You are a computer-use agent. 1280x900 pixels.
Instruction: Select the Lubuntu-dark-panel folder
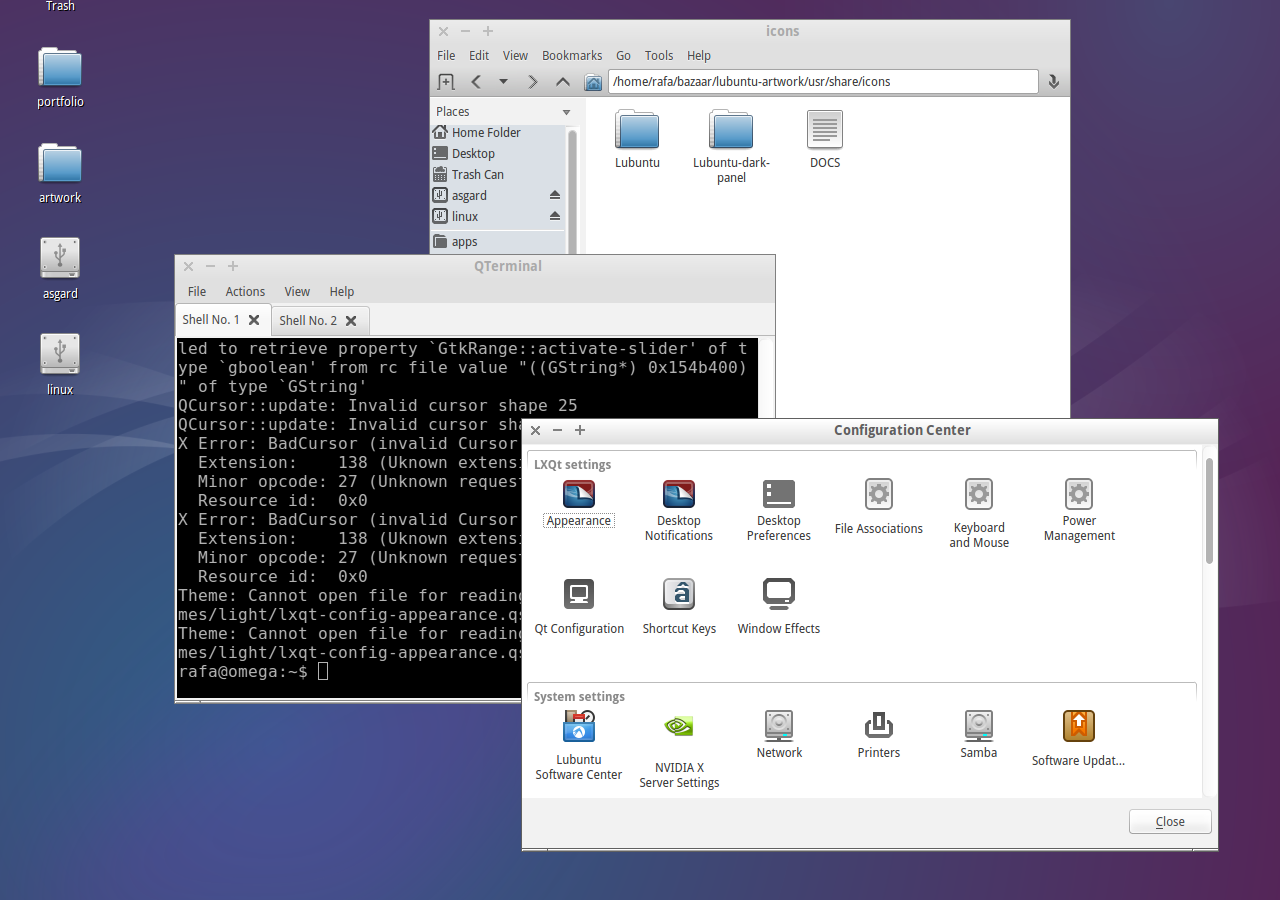(731, 147)
